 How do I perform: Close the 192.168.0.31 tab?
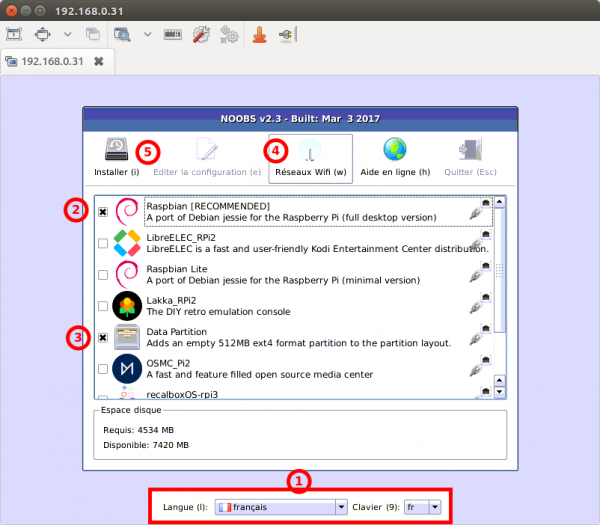[98, 61]
